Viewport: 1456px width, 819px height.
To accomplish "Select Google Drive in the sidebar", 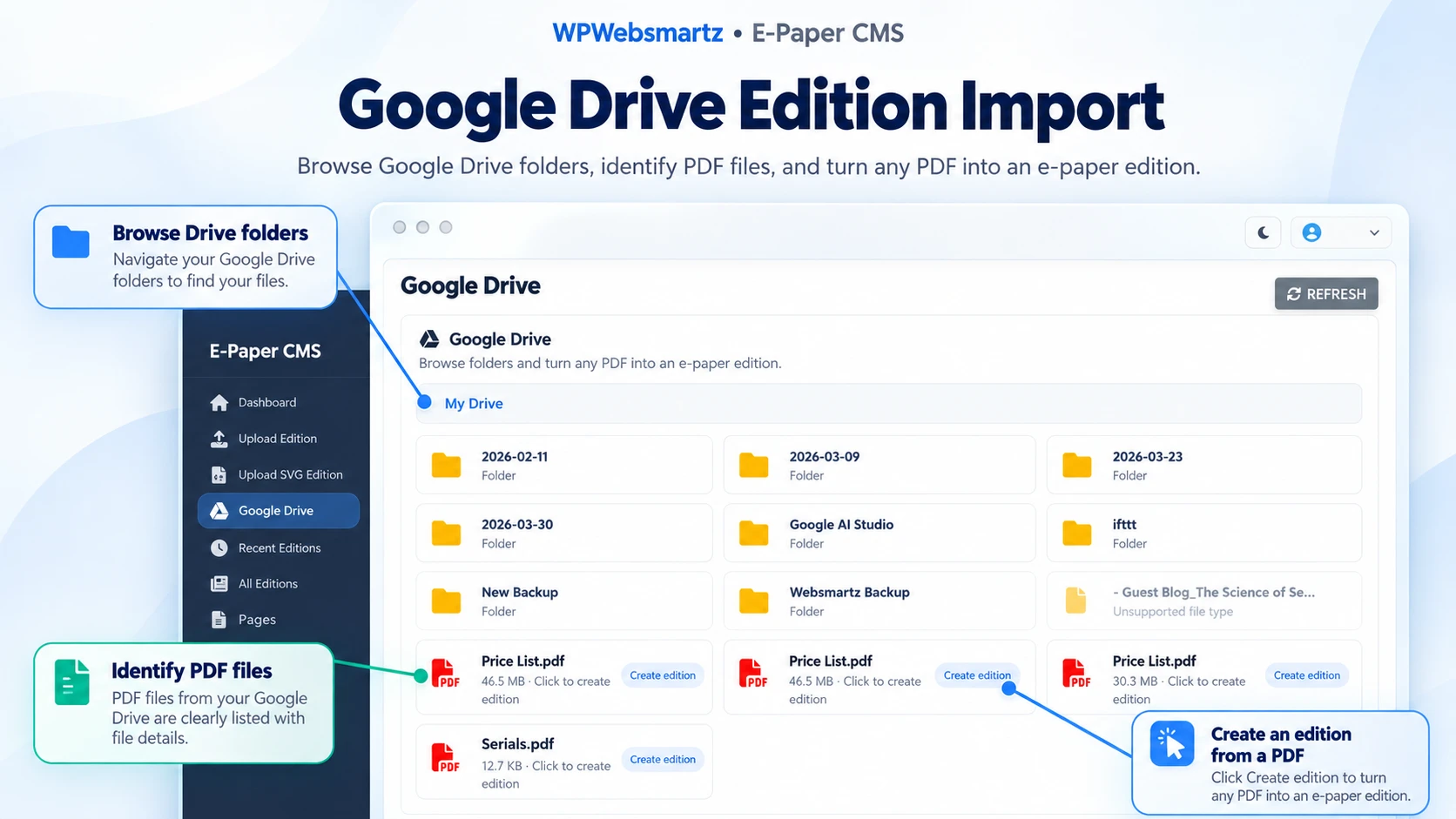I will [279, 511].
